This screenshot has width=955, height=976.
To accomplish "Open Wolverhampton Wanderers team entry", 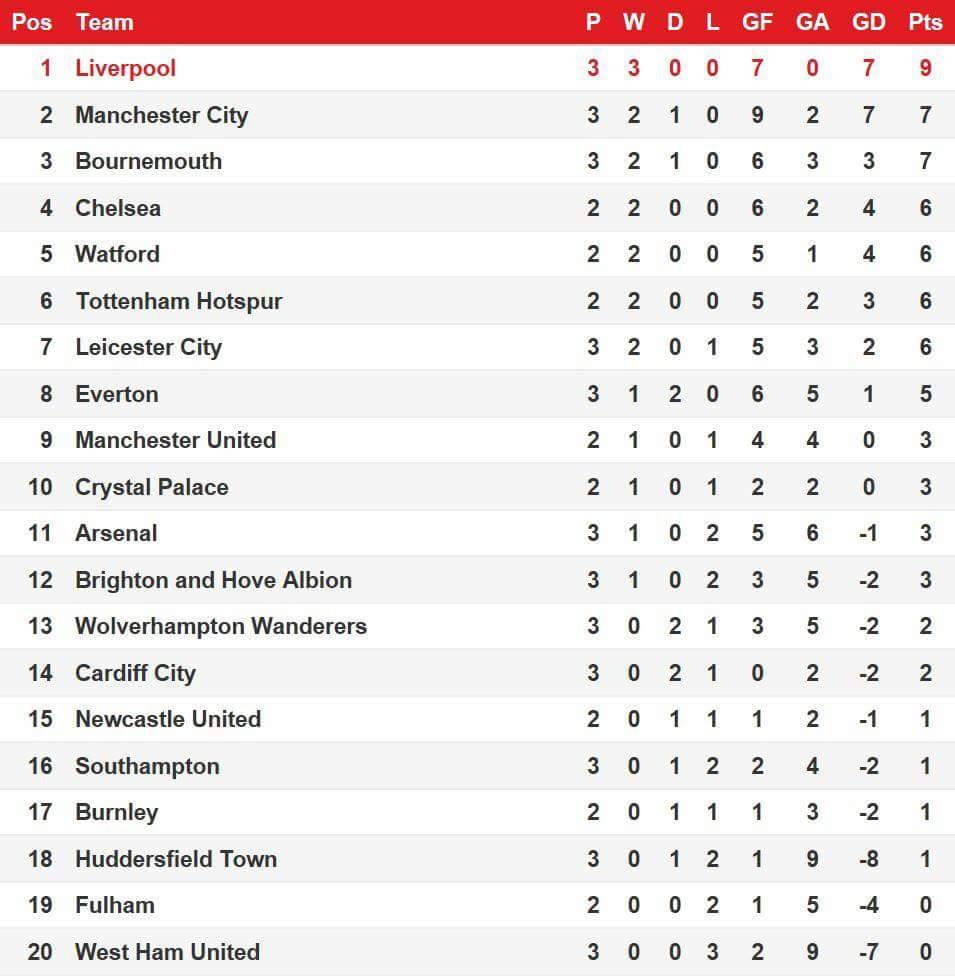I will click(x=220, y=626).
